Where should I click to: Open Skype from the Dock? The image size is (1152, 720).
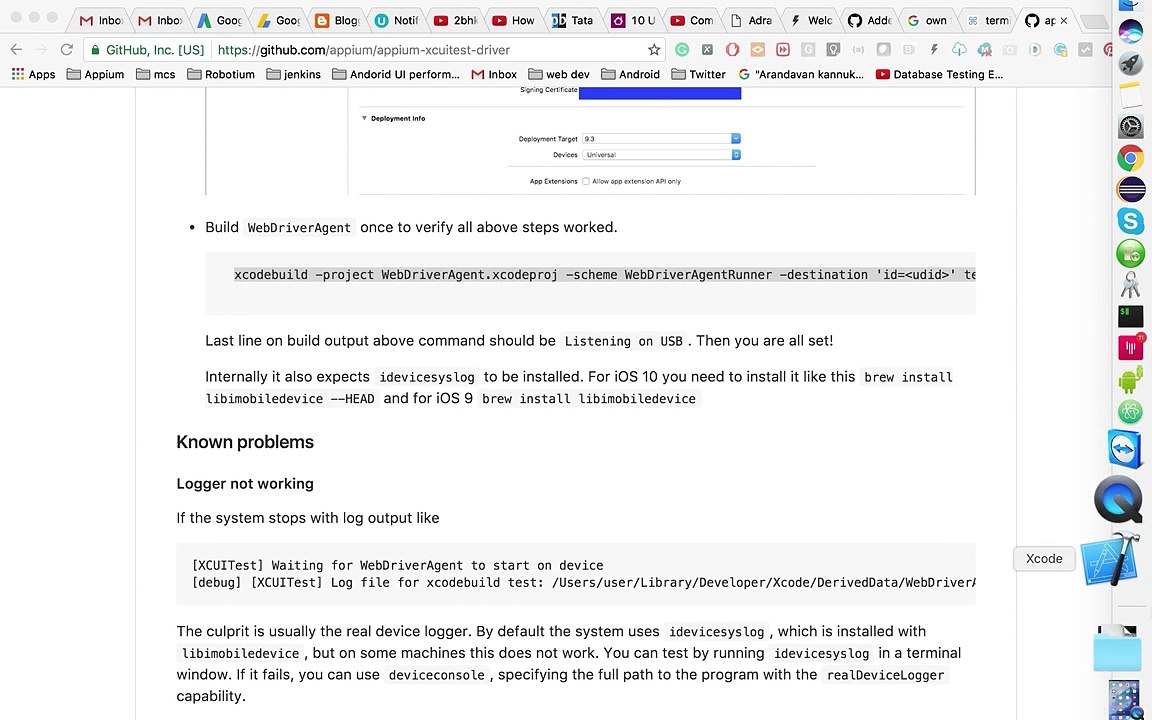[1130, 220]
